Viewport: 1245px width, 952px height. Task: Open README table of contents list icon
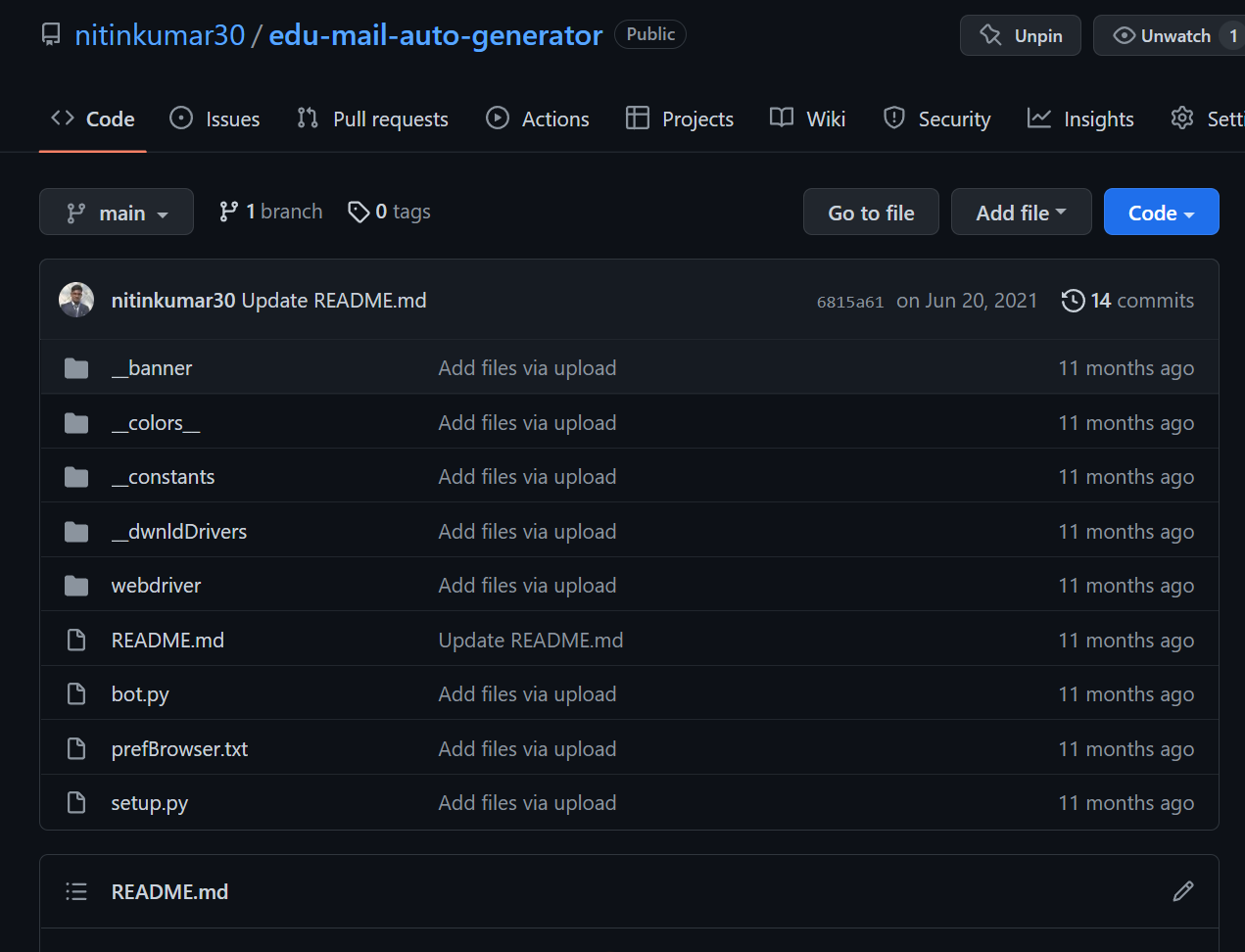76,891
